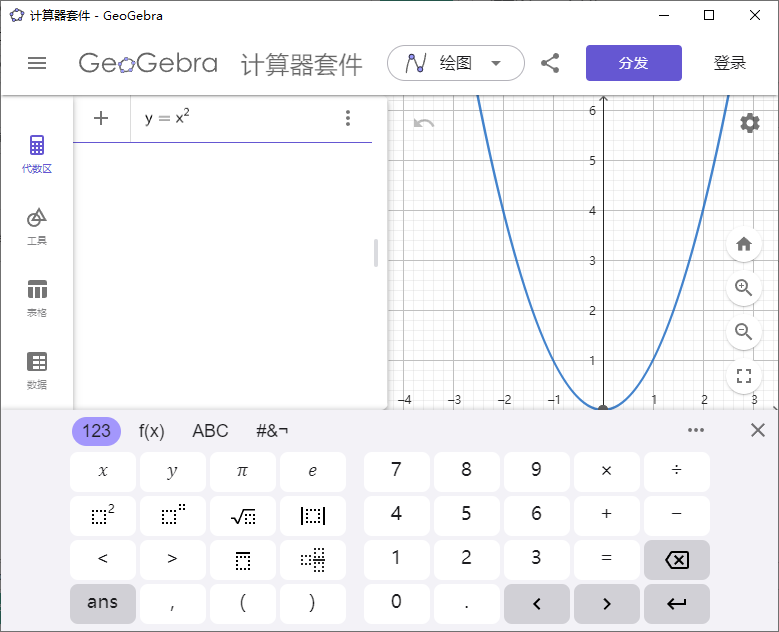This screenshot has height=632, width=779.
Task: Tap the multiply key
Action: point(607,472)
